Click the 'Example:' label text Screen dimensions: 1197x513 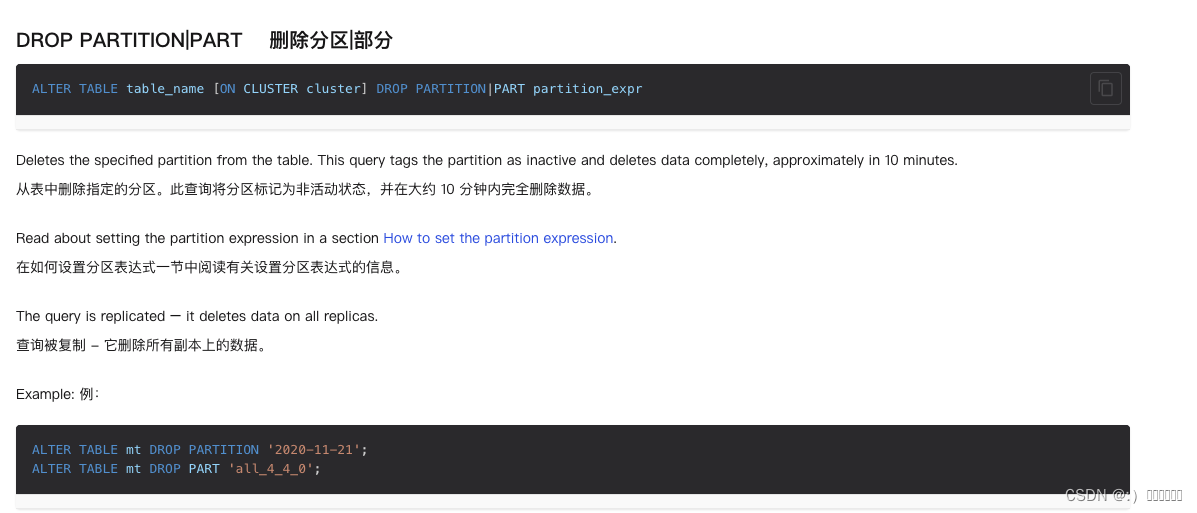pos(45,394)
